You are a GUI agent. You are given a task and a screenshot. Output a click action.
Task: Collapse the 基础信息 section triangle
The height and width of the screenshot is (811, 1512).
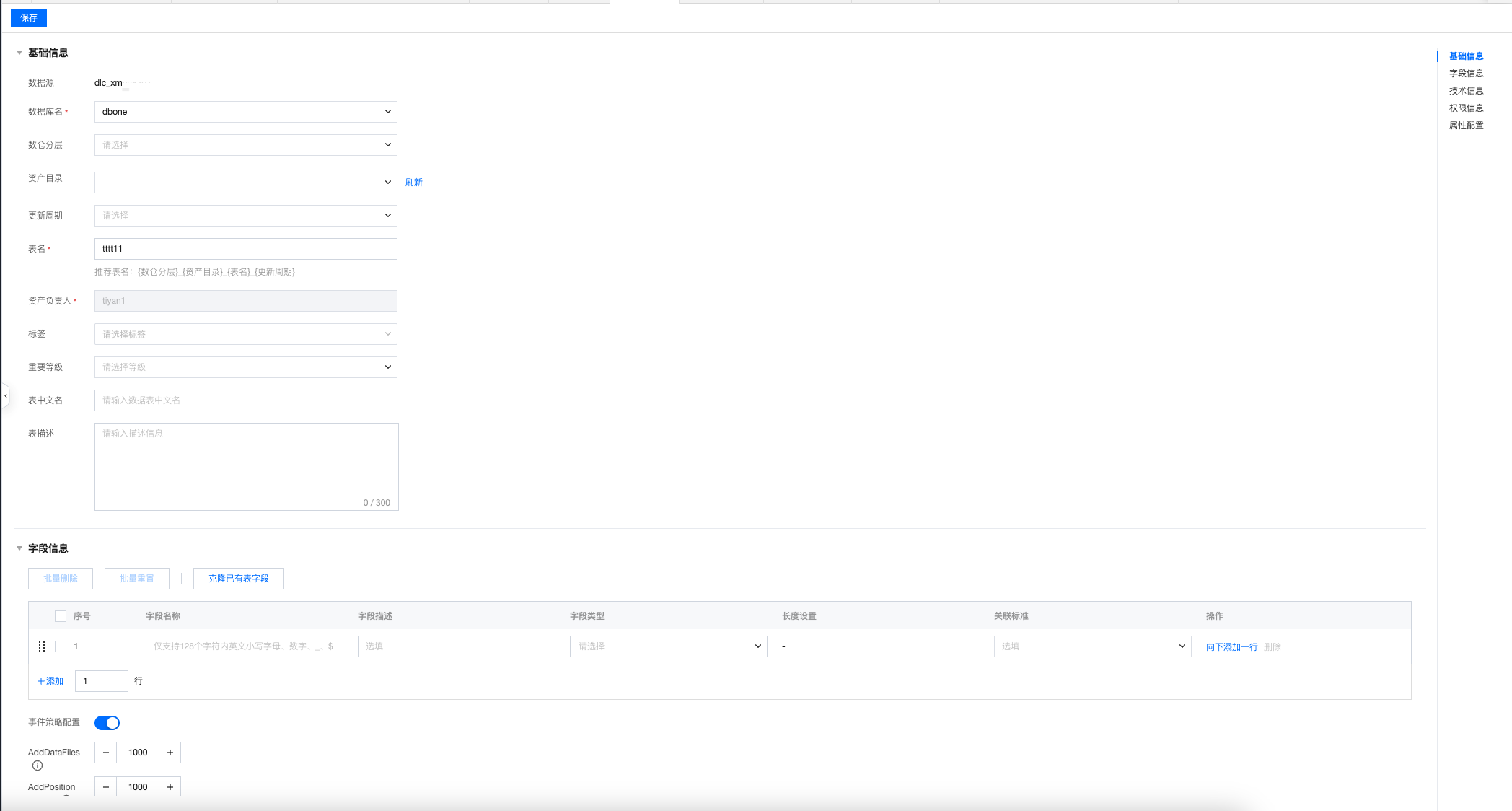click(19, 53)
